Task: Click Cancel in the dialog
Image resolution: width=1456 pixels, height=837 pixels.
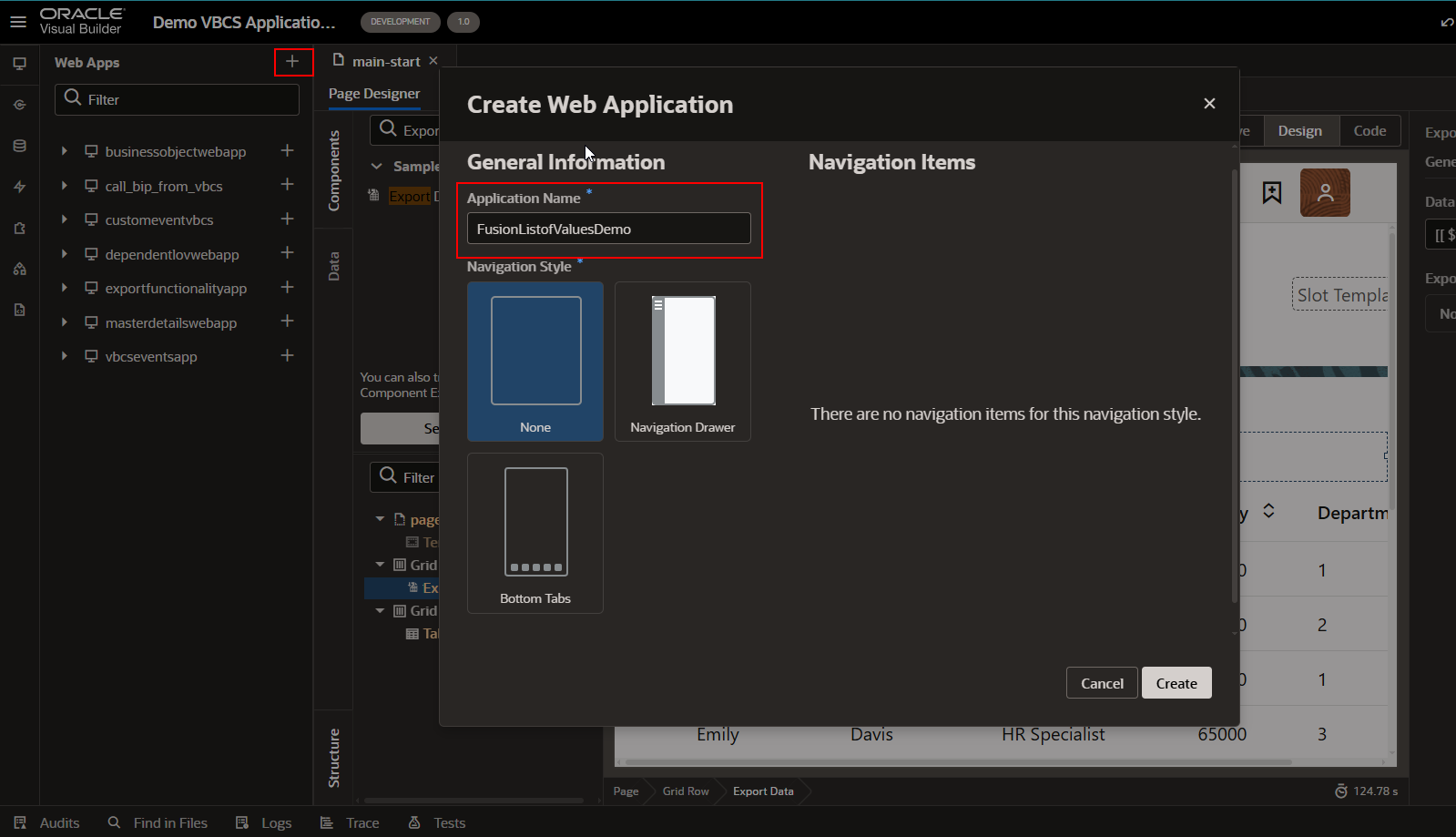Action: click(1102, 683)
